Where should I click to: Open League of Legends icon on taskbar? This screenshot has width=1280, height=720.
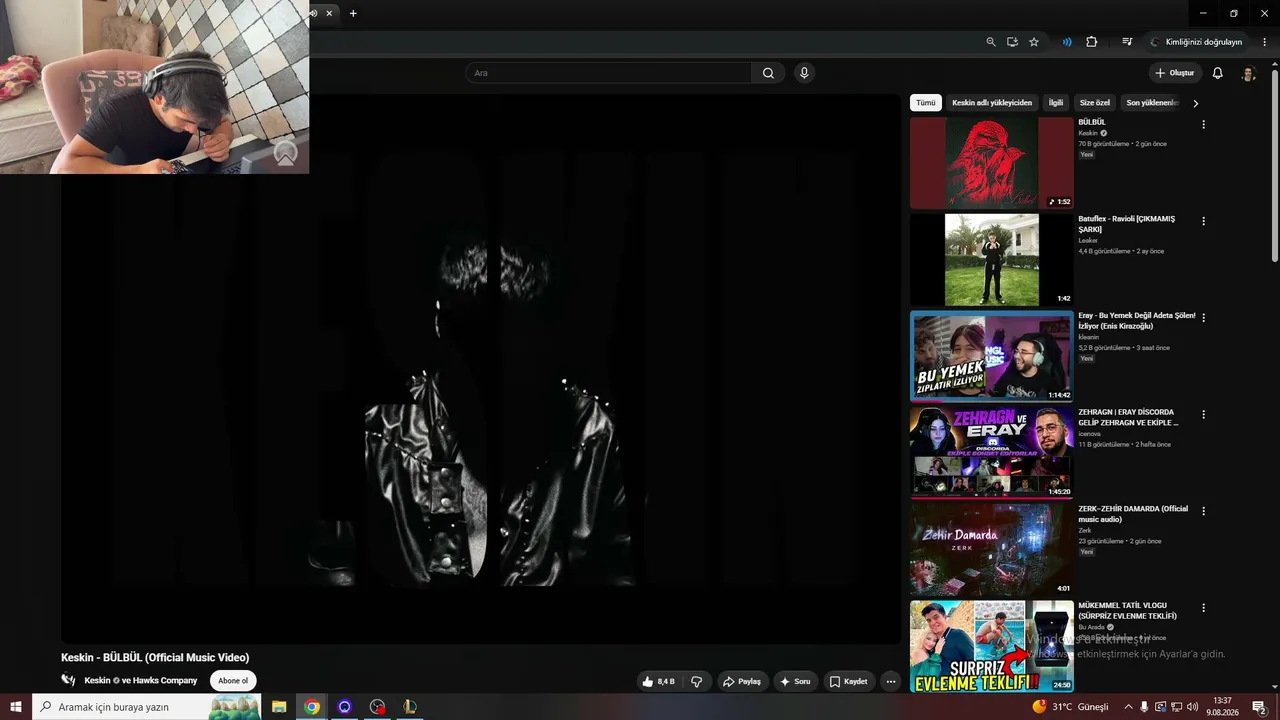[x=409, y=707]
